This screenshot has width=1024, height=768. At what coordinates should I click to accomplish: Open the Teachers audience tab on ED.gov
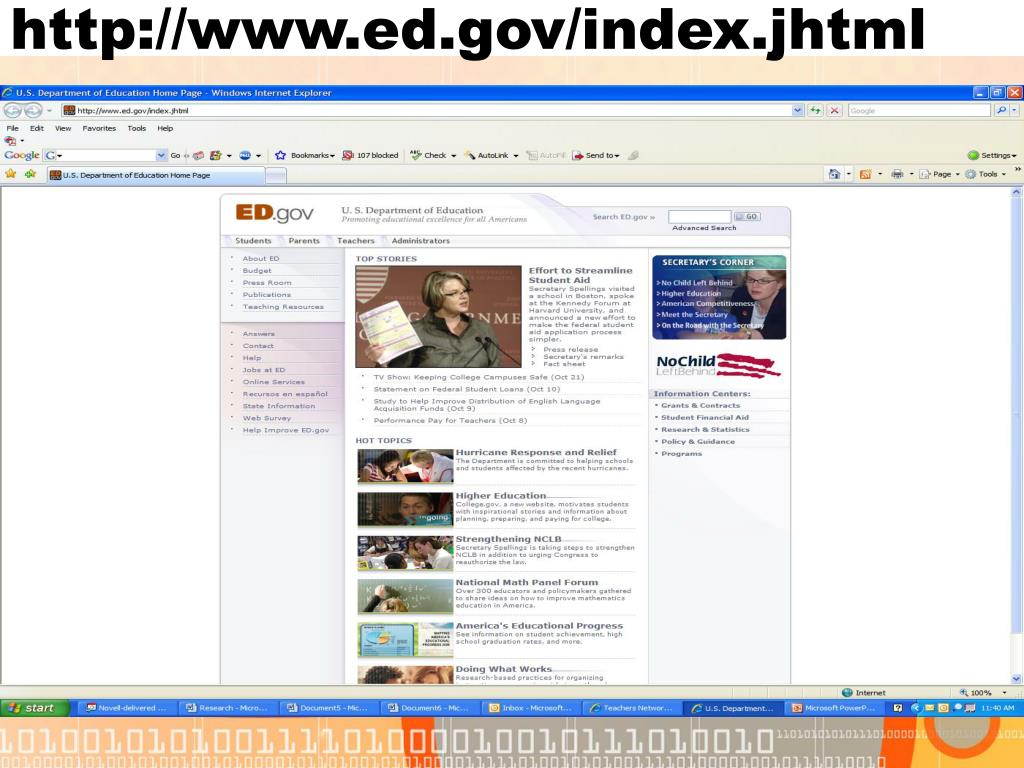coord(355,240)
